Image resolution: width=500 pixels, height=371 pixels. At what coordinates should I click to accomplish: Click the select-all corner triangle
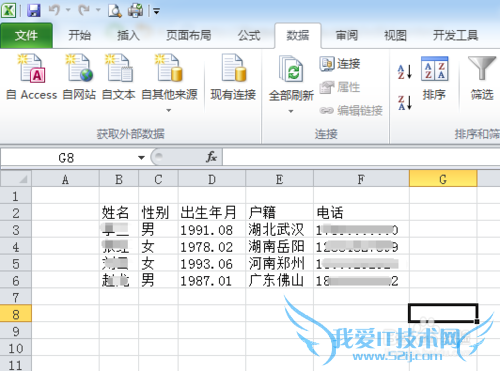click(x=16, y=179)
